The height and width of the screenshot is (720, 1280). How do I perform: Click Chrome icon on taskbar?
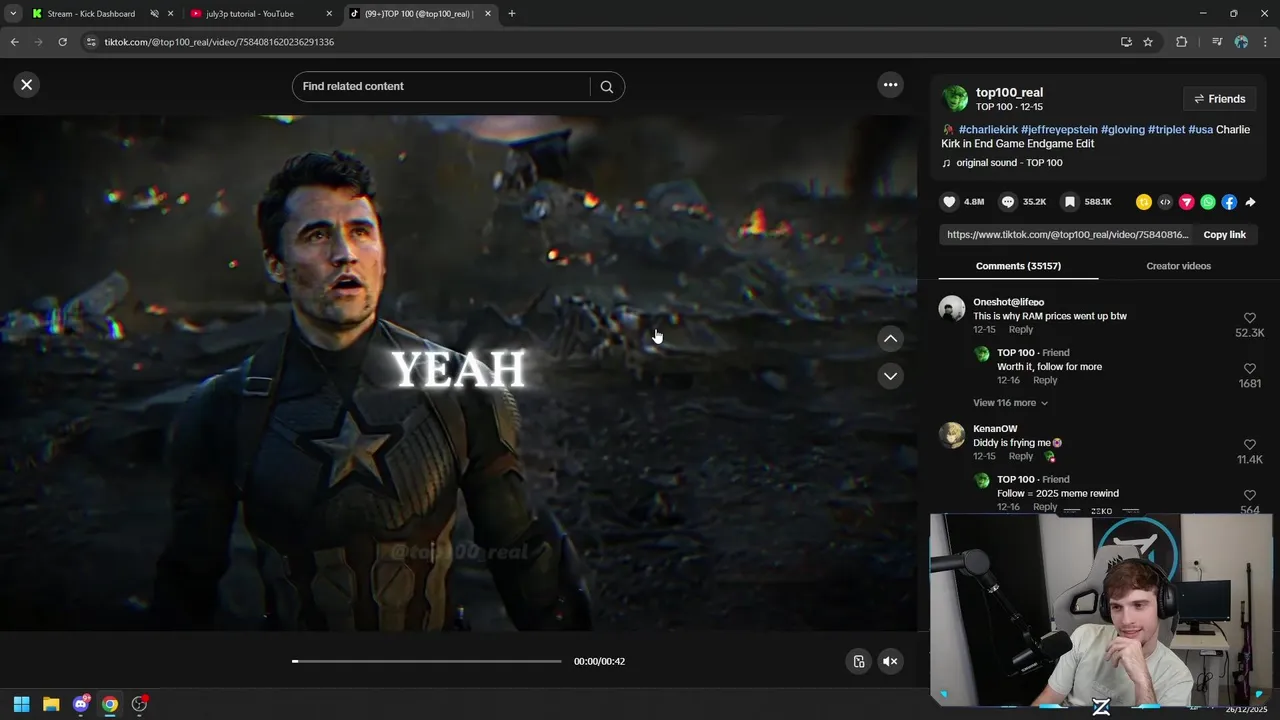click(x=110, y=704)
